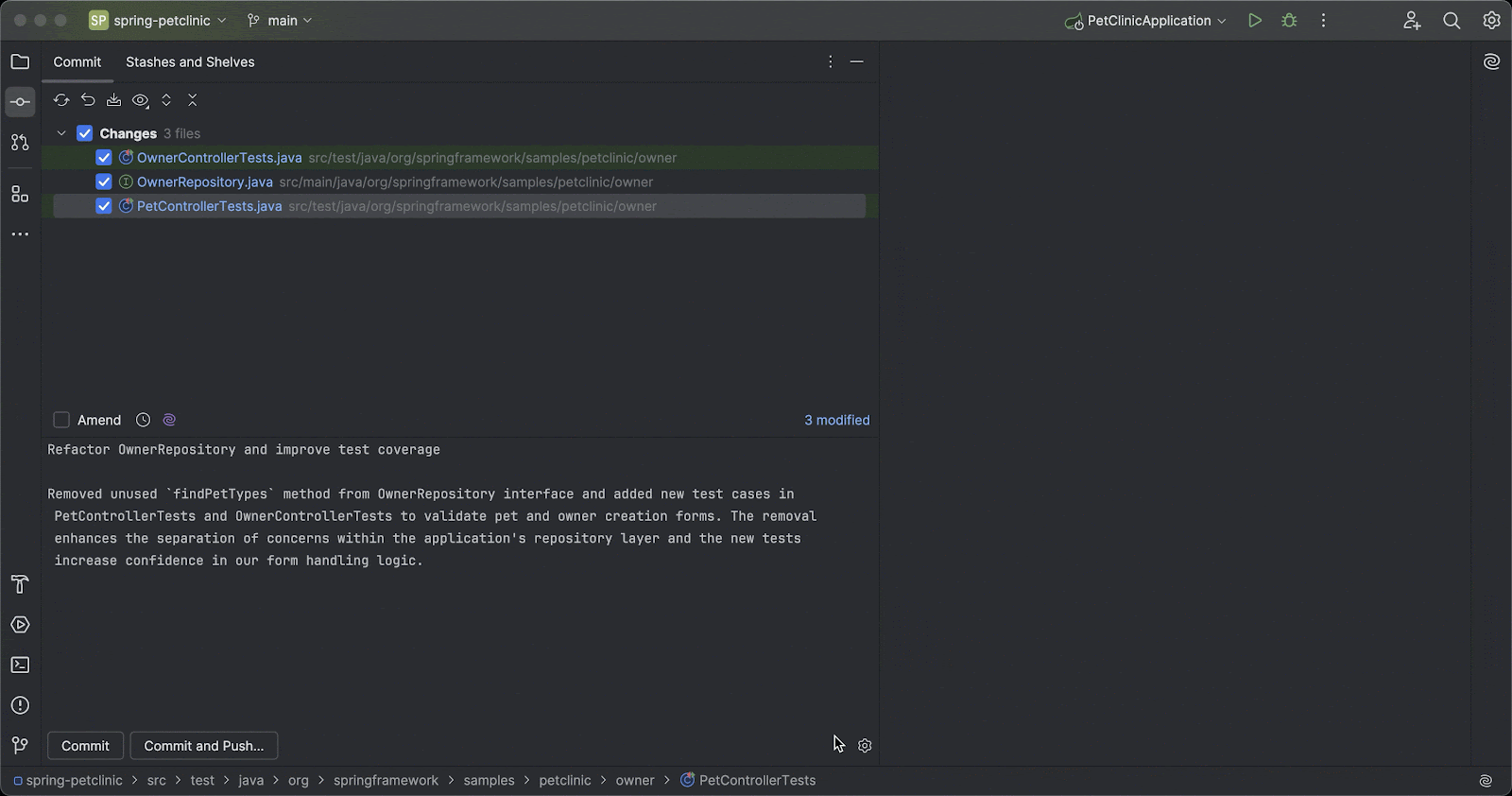Click the Shelve changes icon
The image size is (1512, 796).
coord(113,100)
